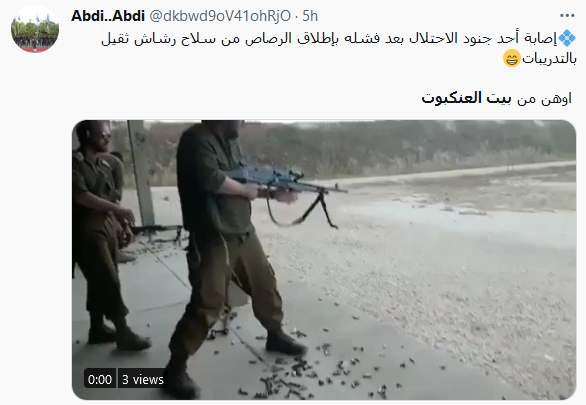Click the 0:00 video time badge

(x=100, y=379)
